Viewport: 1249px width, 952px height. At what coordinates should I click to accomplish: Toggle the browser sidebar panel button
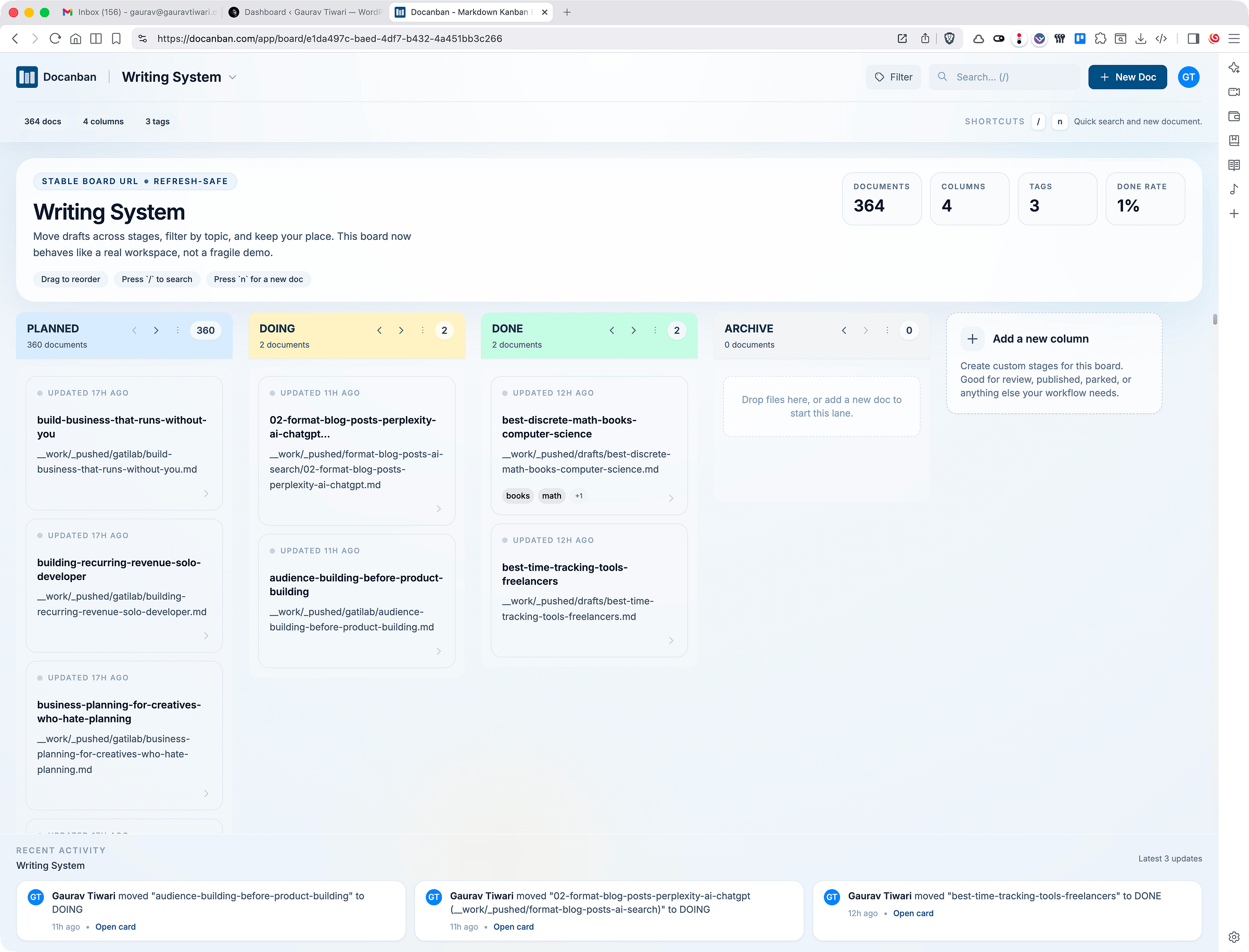(x=1193, y=38)
